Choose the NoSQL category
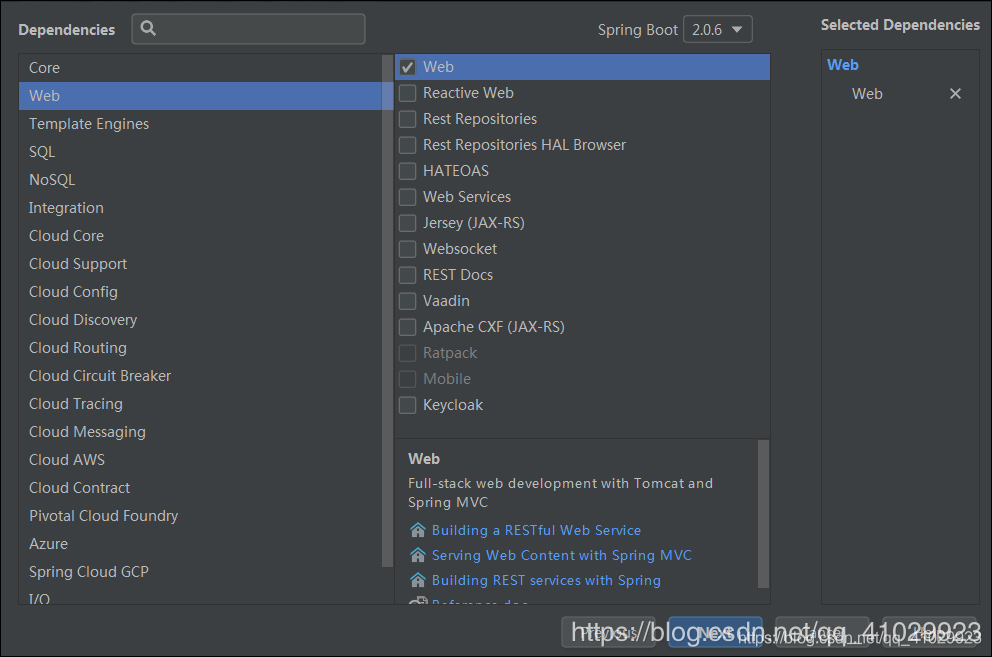The image size is (992, 657). click(201, 180)
